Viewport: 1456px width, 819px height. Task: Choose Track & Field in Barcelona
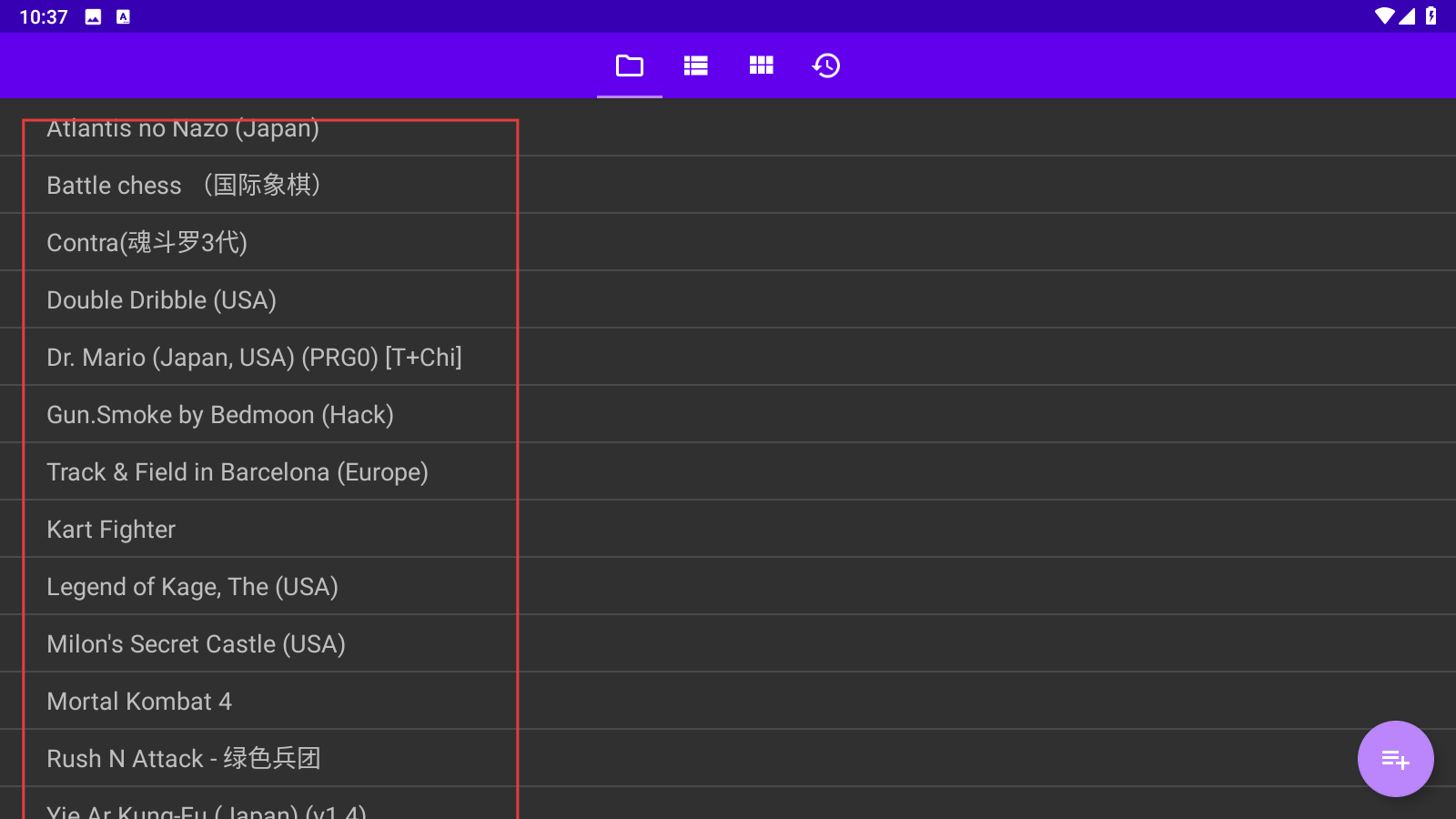point(238,472)
